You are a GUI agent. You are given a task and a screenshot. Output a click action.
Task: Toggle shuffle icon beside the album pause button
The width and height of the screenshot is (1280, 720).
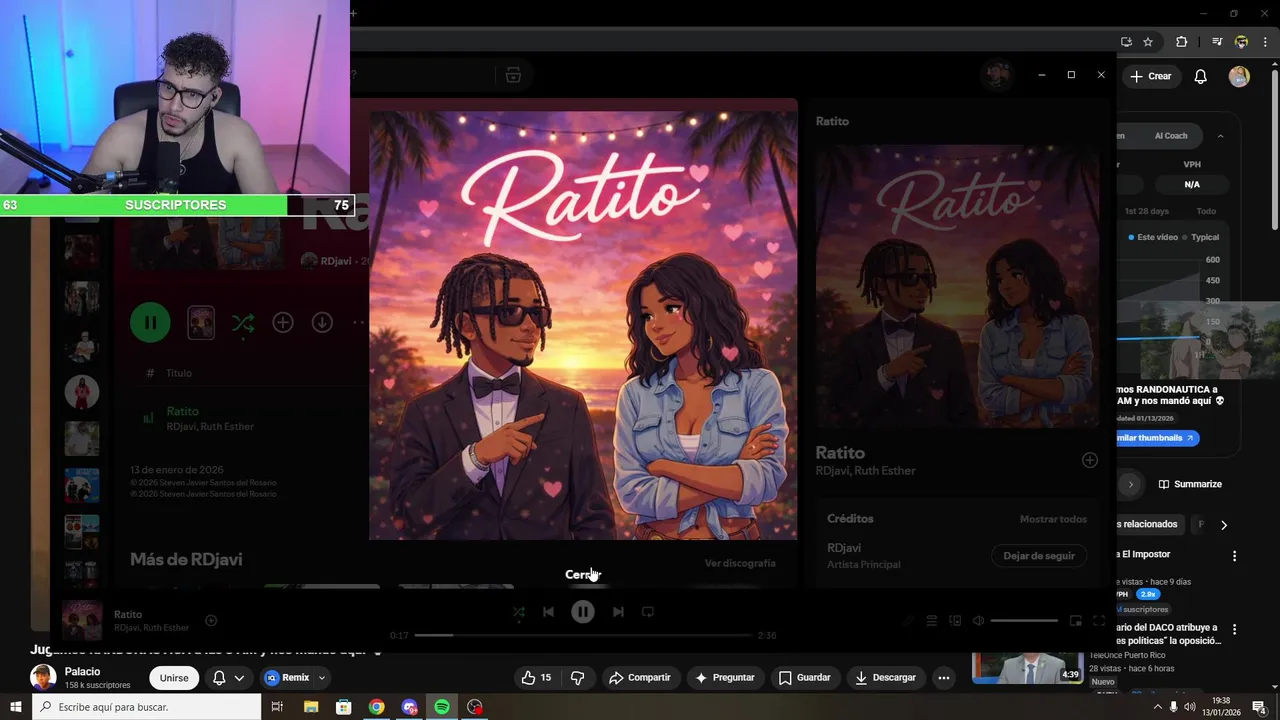[x=242, y=322]
